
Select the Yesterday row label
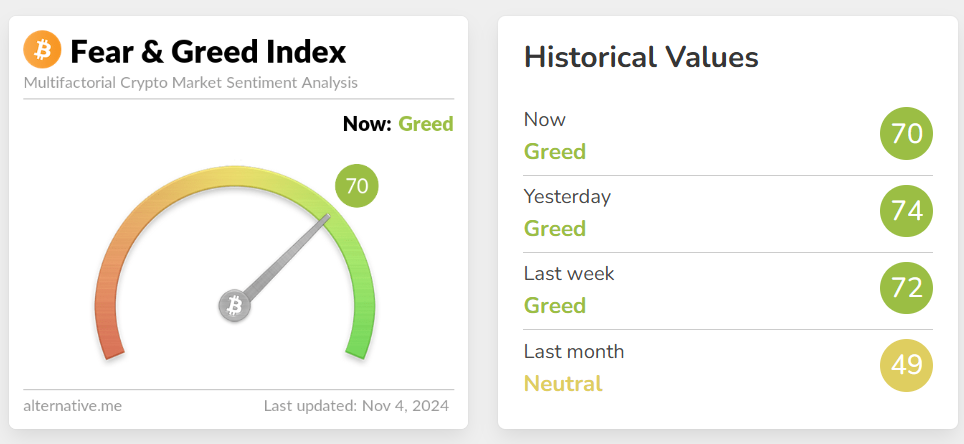tap(567, 196)
